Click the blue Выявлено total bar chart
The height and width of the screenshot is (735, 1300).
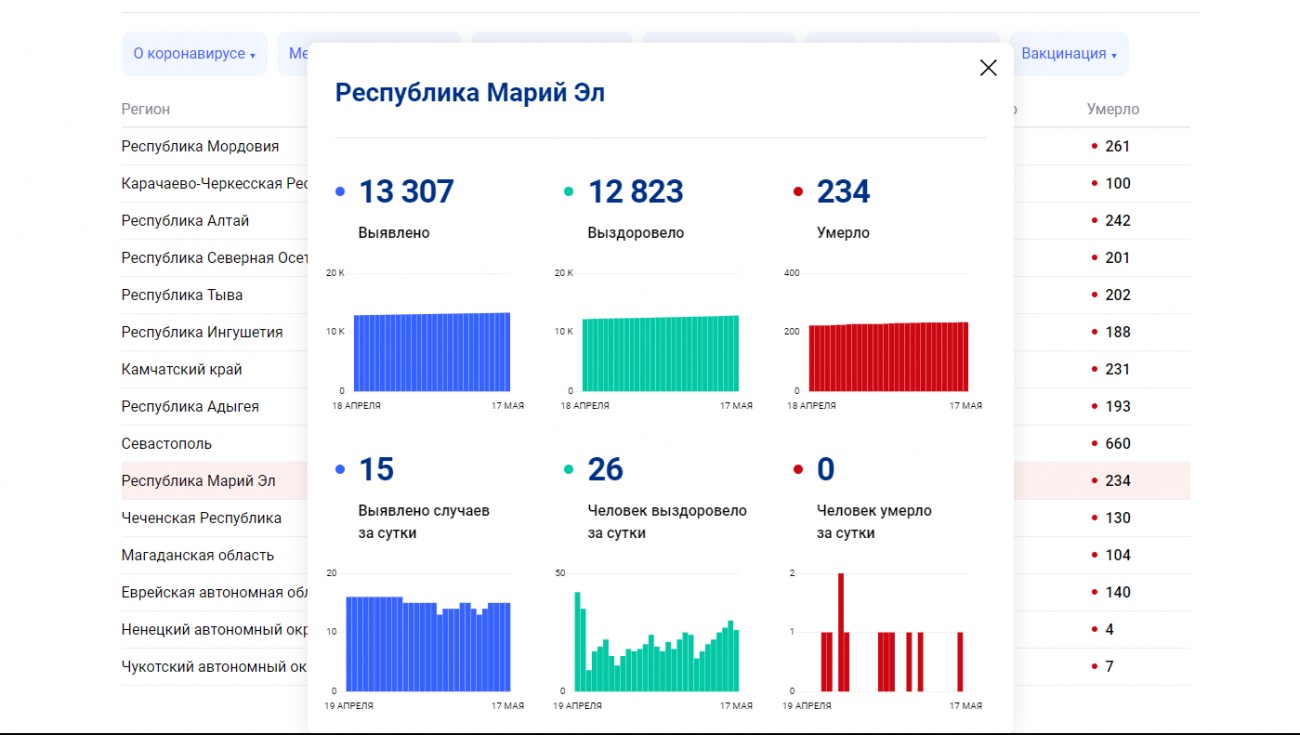[431, 351]
